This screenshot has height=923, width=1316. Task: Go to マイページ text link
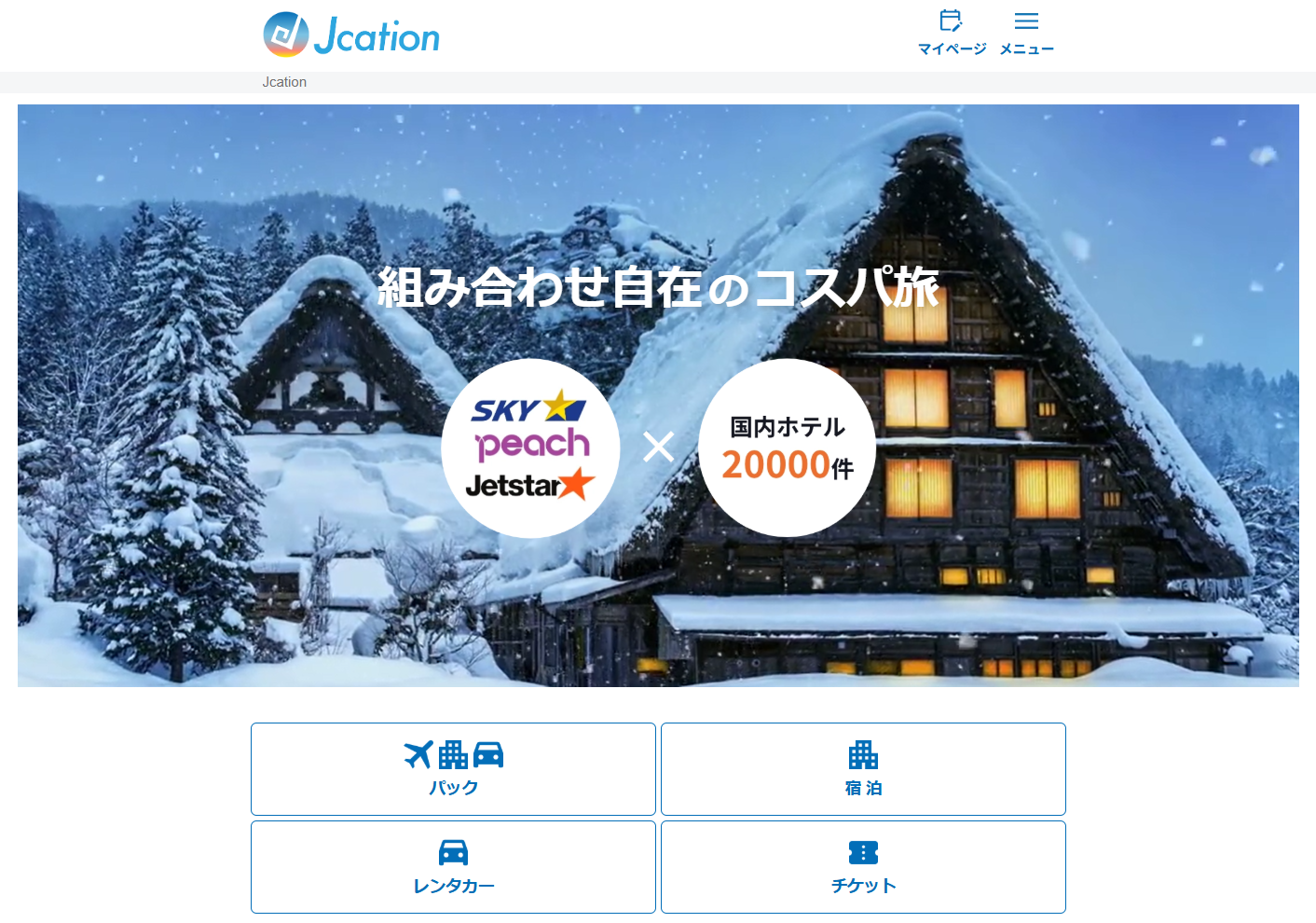pyautogui.click(x=952, y=49)
